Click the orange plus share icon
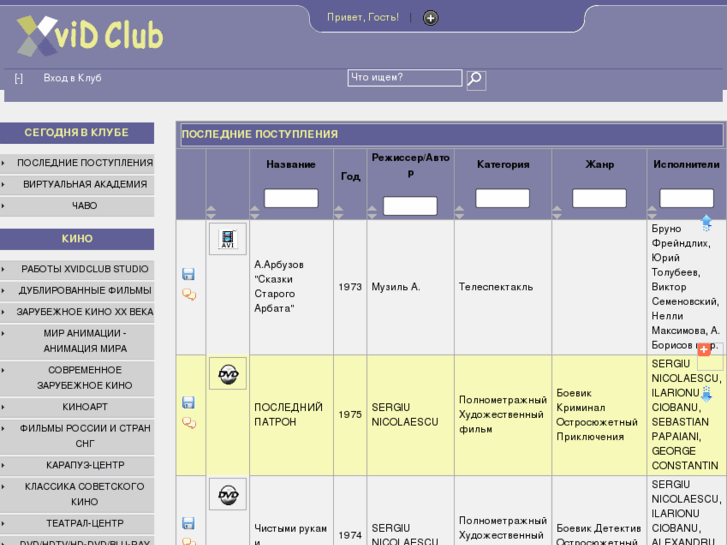The height and width of the screenshot is (545, 727). pos(704,349)
